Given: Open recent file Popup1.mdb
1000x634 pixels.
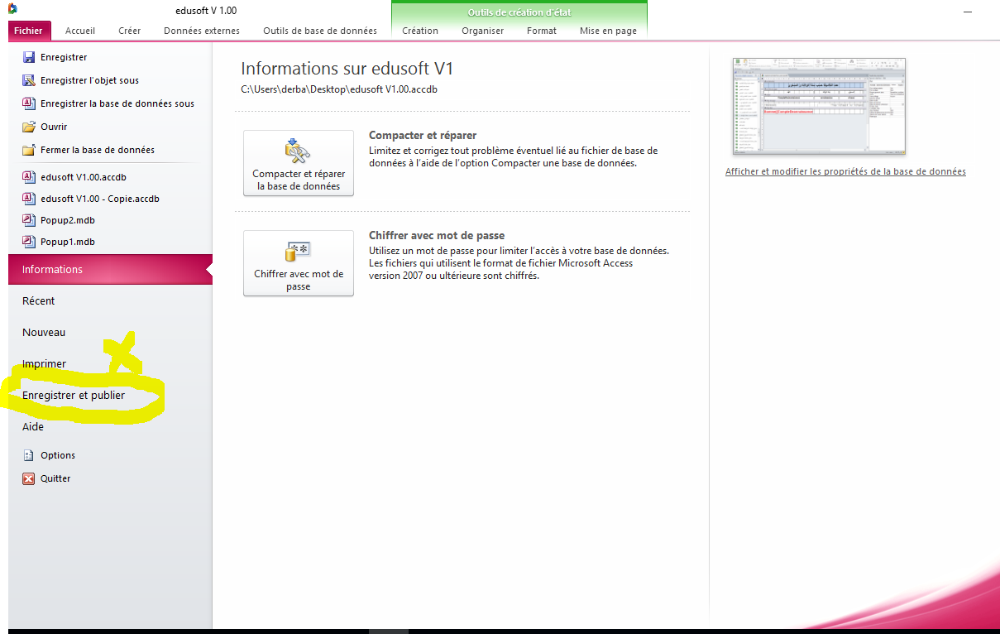Looking at the screenshot, I should (68, 242).
